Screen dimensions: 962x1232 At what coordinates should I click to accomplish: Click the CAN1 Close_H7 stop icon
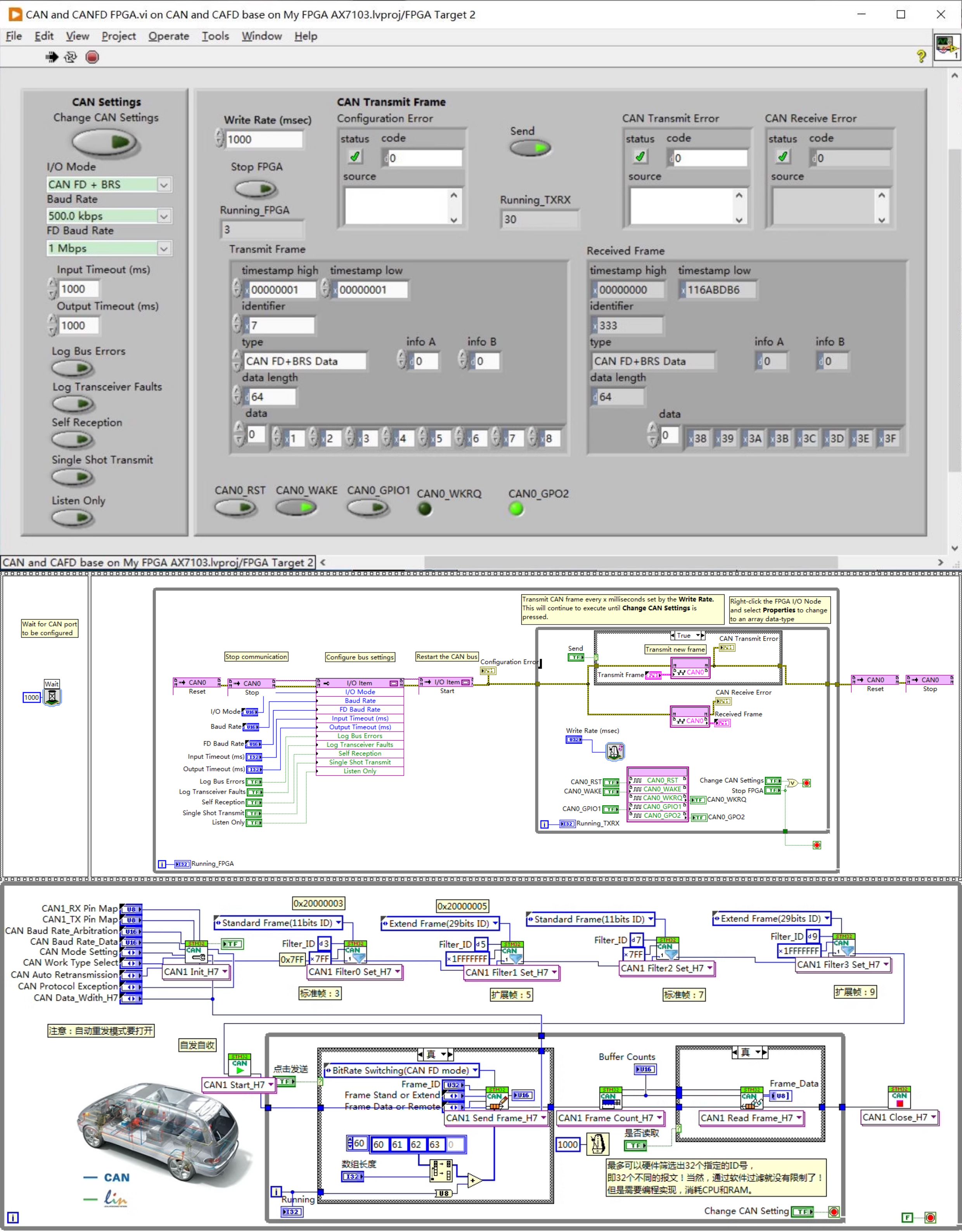[899, 1097]
